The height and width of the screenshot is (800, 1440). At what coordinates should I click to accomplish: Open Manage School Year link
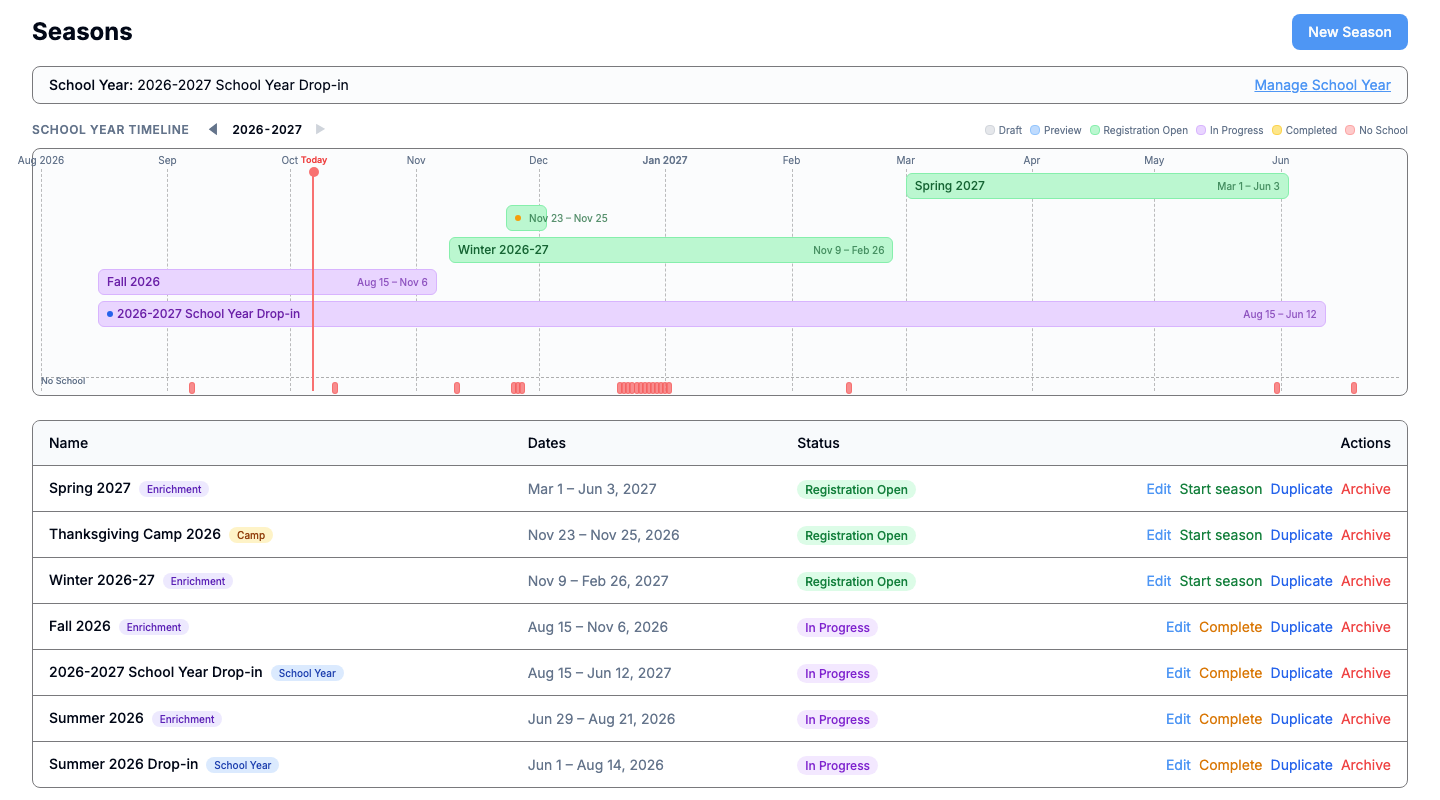(x=1322, y=85)
